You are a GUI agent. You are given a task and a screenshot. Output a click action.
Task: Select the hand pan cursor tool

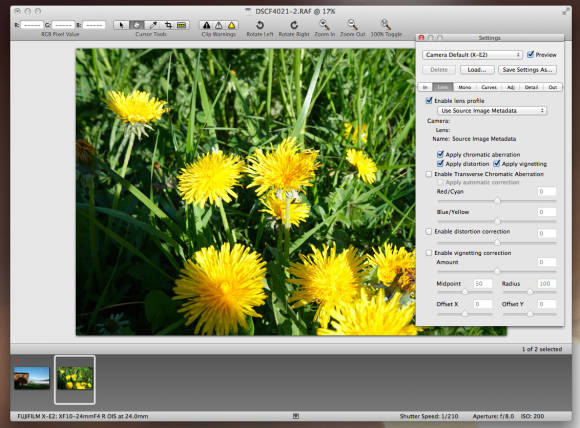click(136, 25)
